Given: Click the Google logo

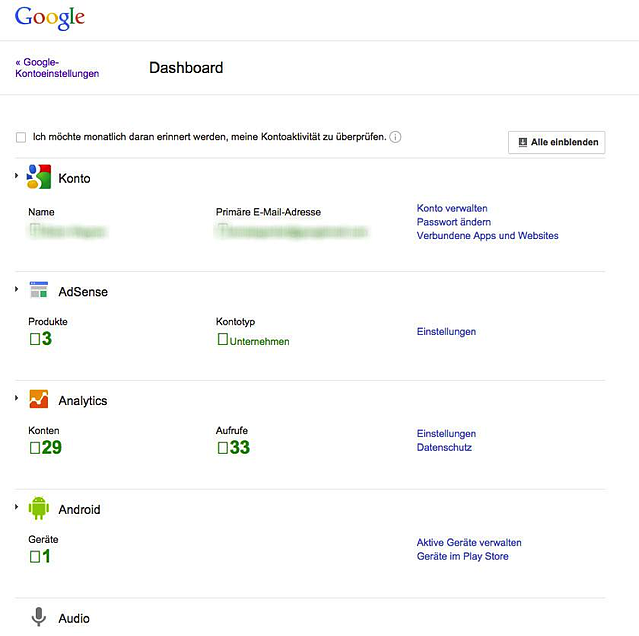Looking at the screenshot, I should point(50,18).
